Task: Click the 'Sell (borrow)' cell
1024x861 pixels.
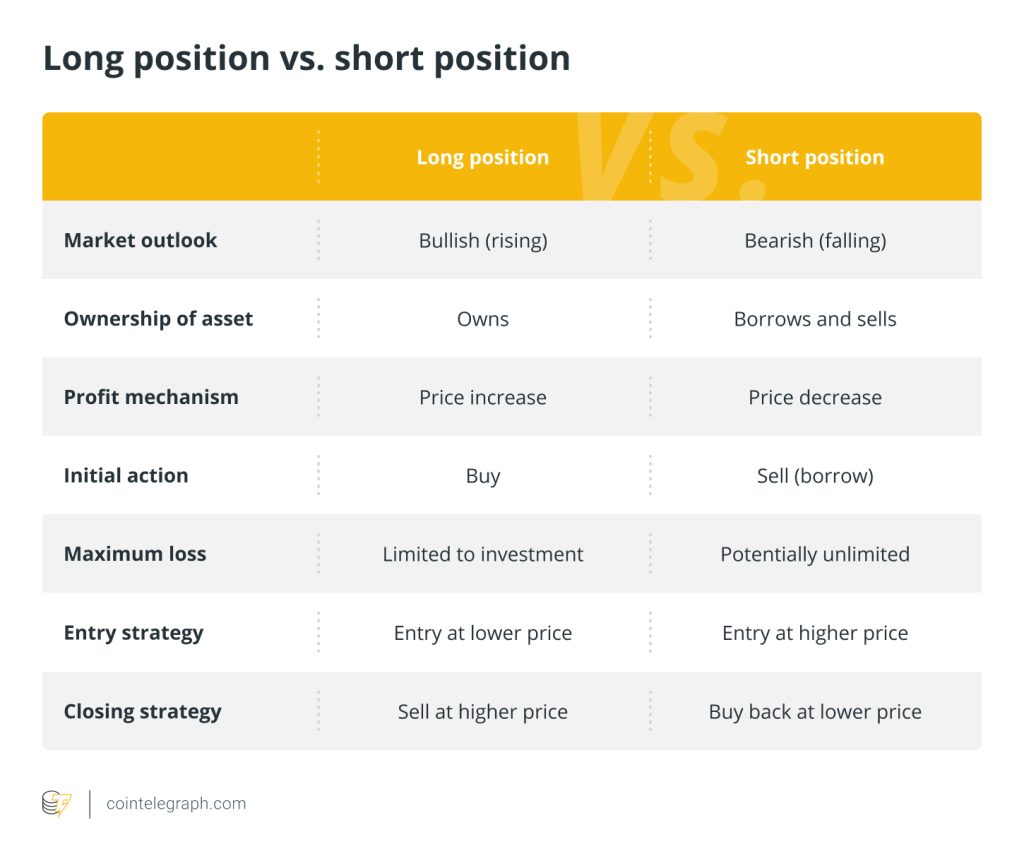Action: (815, 476)
